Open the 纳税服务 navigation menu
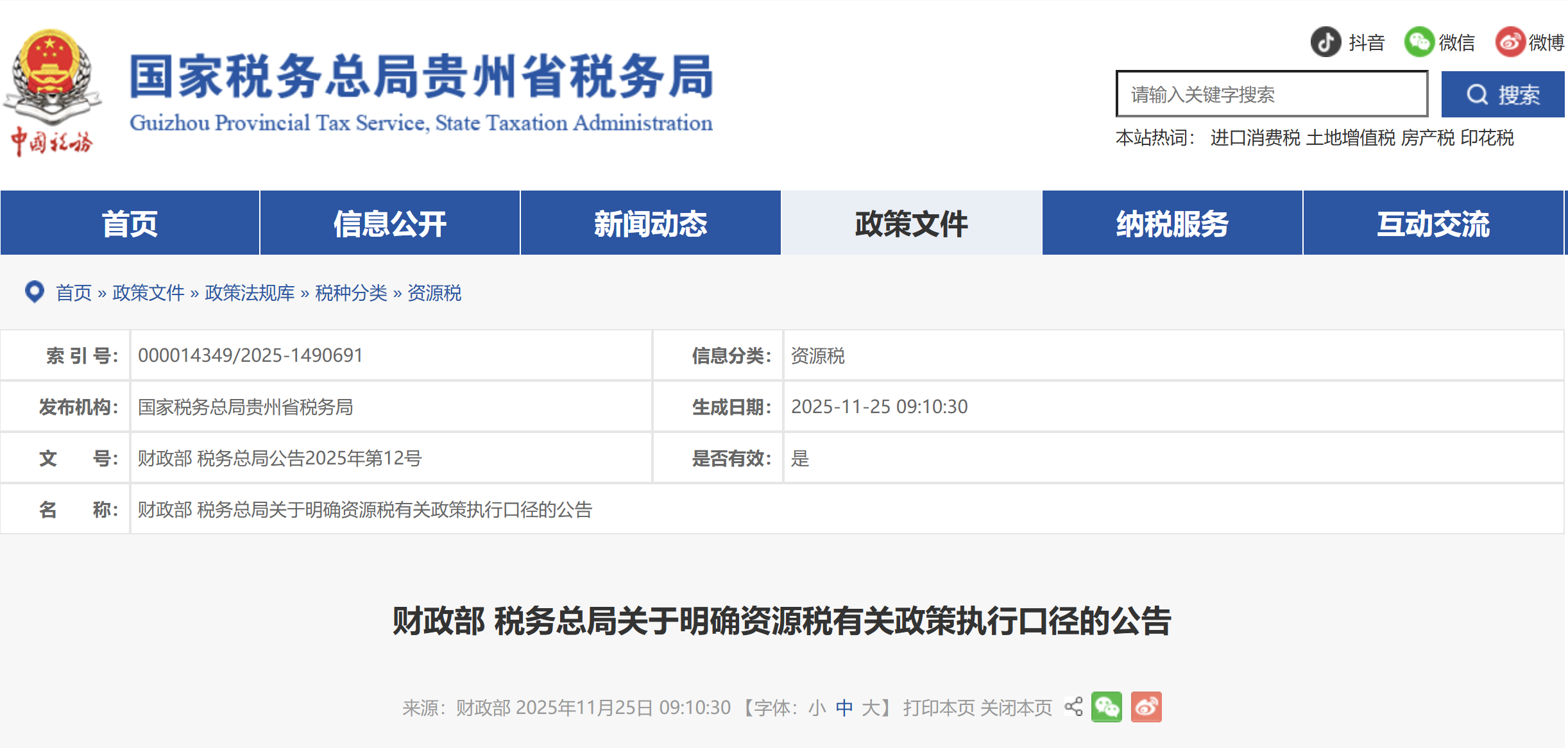 click(x=1172, y=224)
